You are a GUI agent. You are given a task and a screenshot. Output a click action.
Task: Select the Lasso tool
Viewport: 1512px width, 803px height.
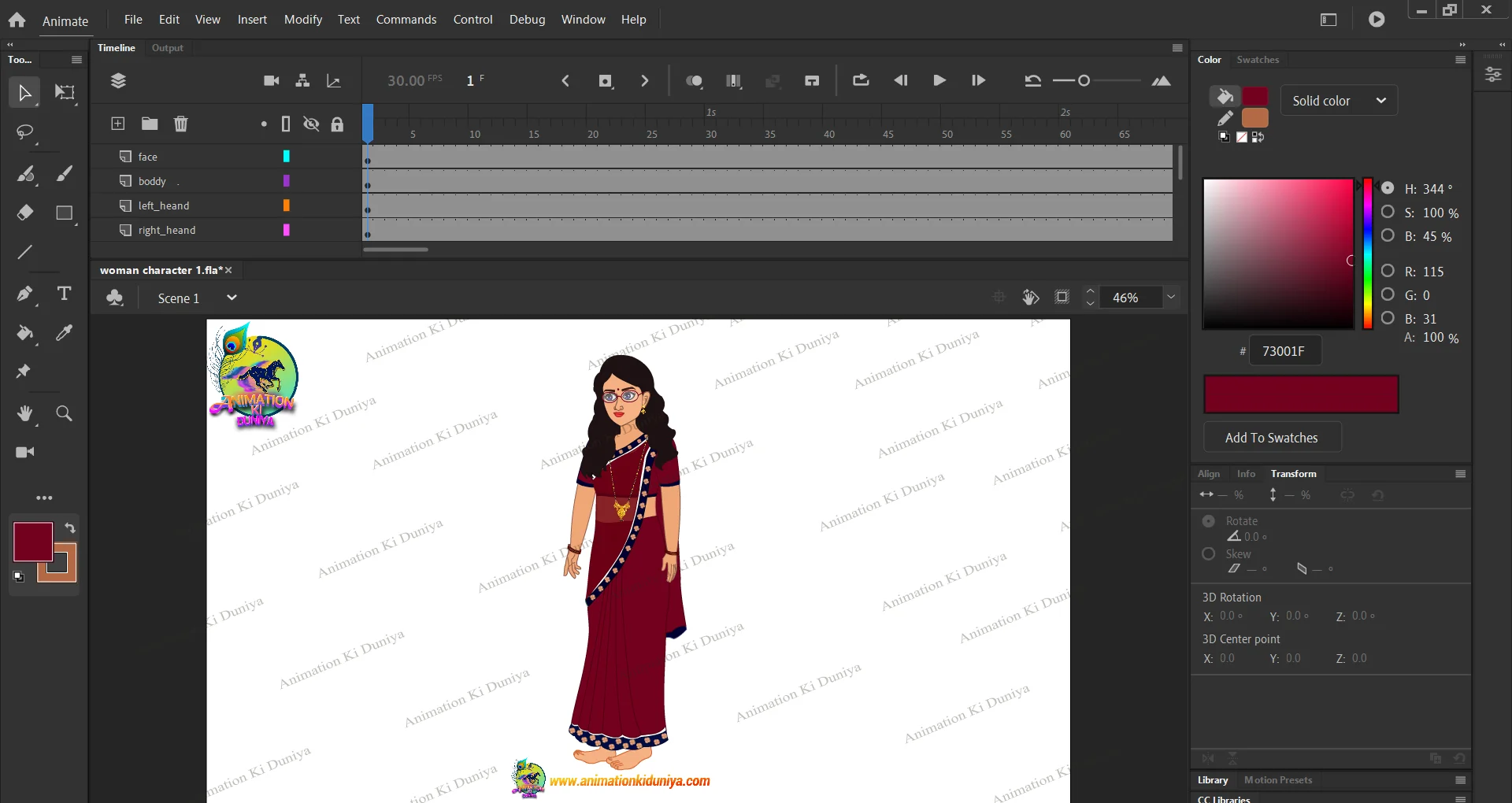[x=24, y=132]
